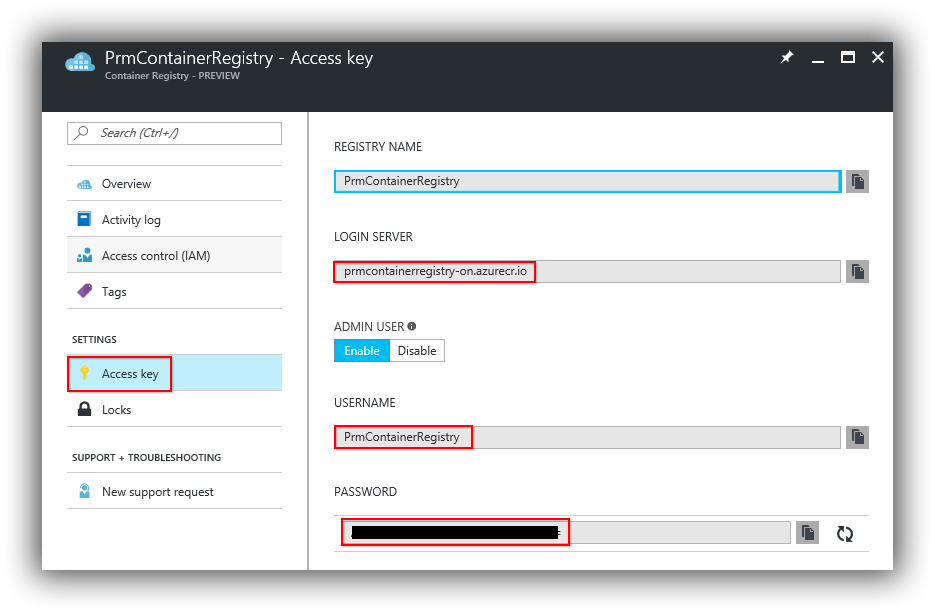Click the Activity log book icon
This screenshot has height=612, width=935.
pyautogui.click(x=84, y=219)
